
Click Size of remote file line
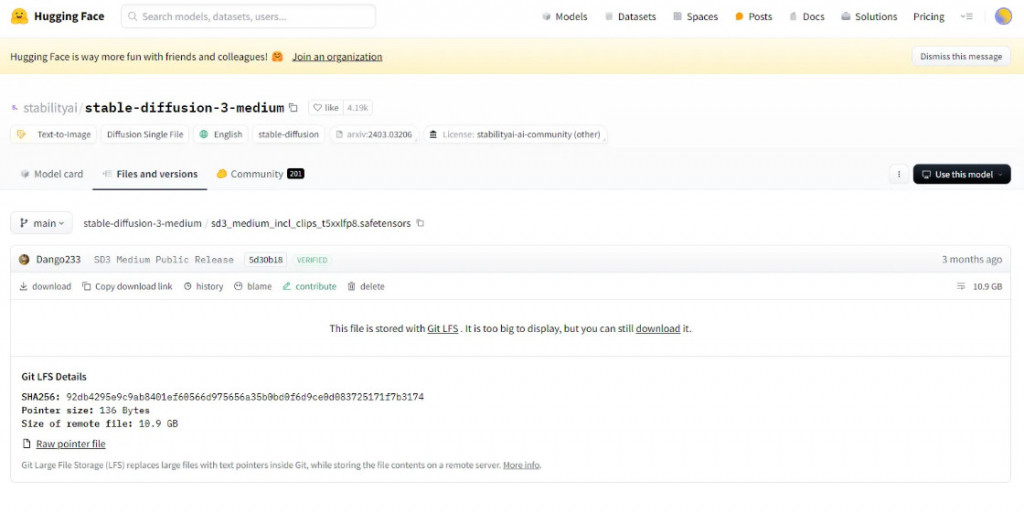(x=99, y=424)
